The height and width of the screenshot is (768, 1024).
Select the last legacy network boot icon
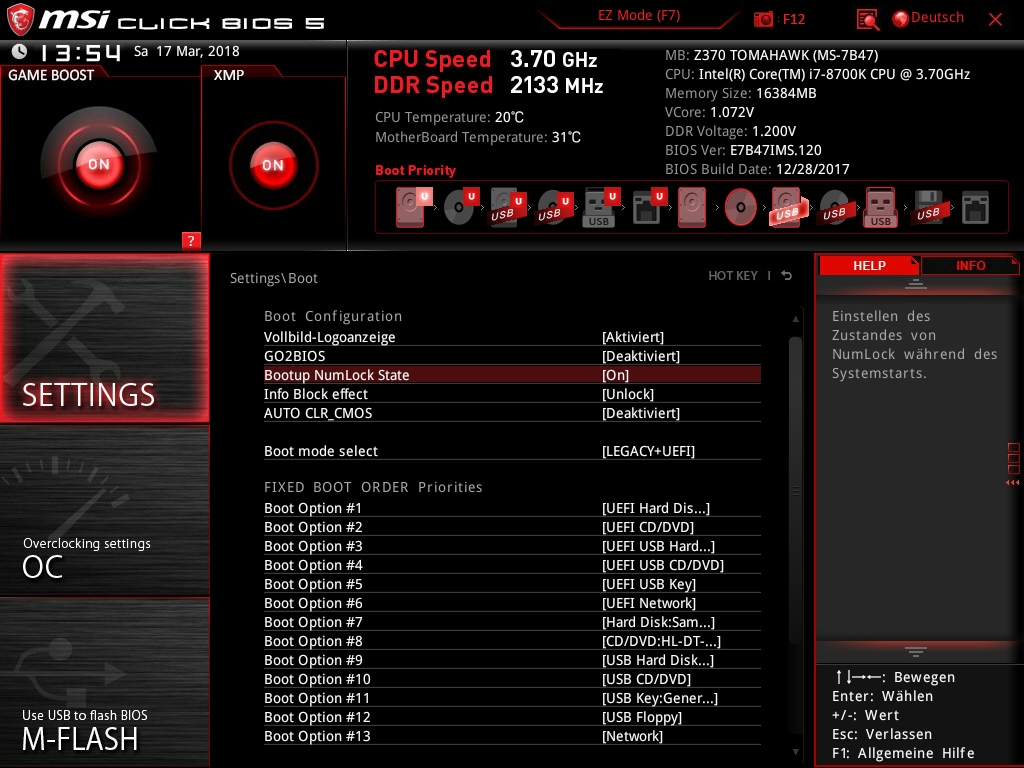coord(975,208)
